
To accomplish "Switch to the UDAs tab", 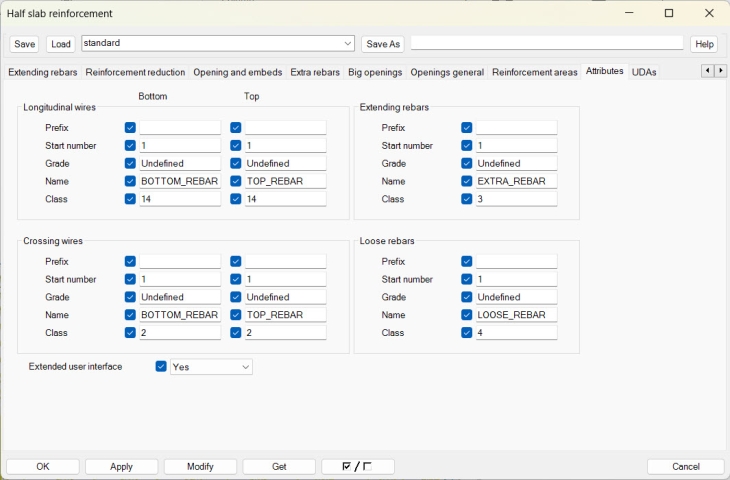I will pyautogui.click(x=644, y=72).
